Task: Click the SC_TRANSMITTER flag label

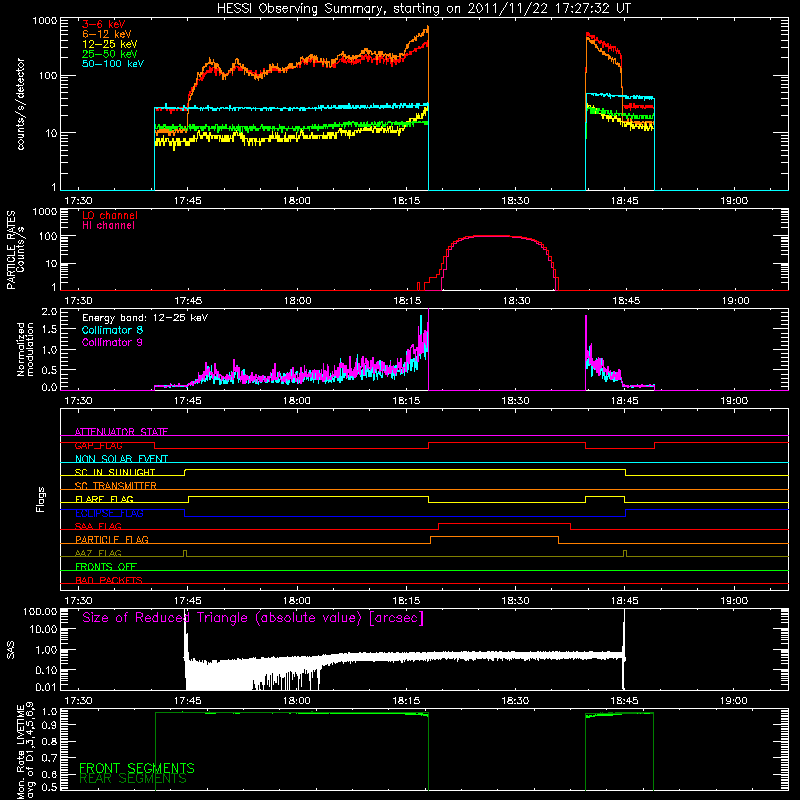Action: tap(116, 486)
